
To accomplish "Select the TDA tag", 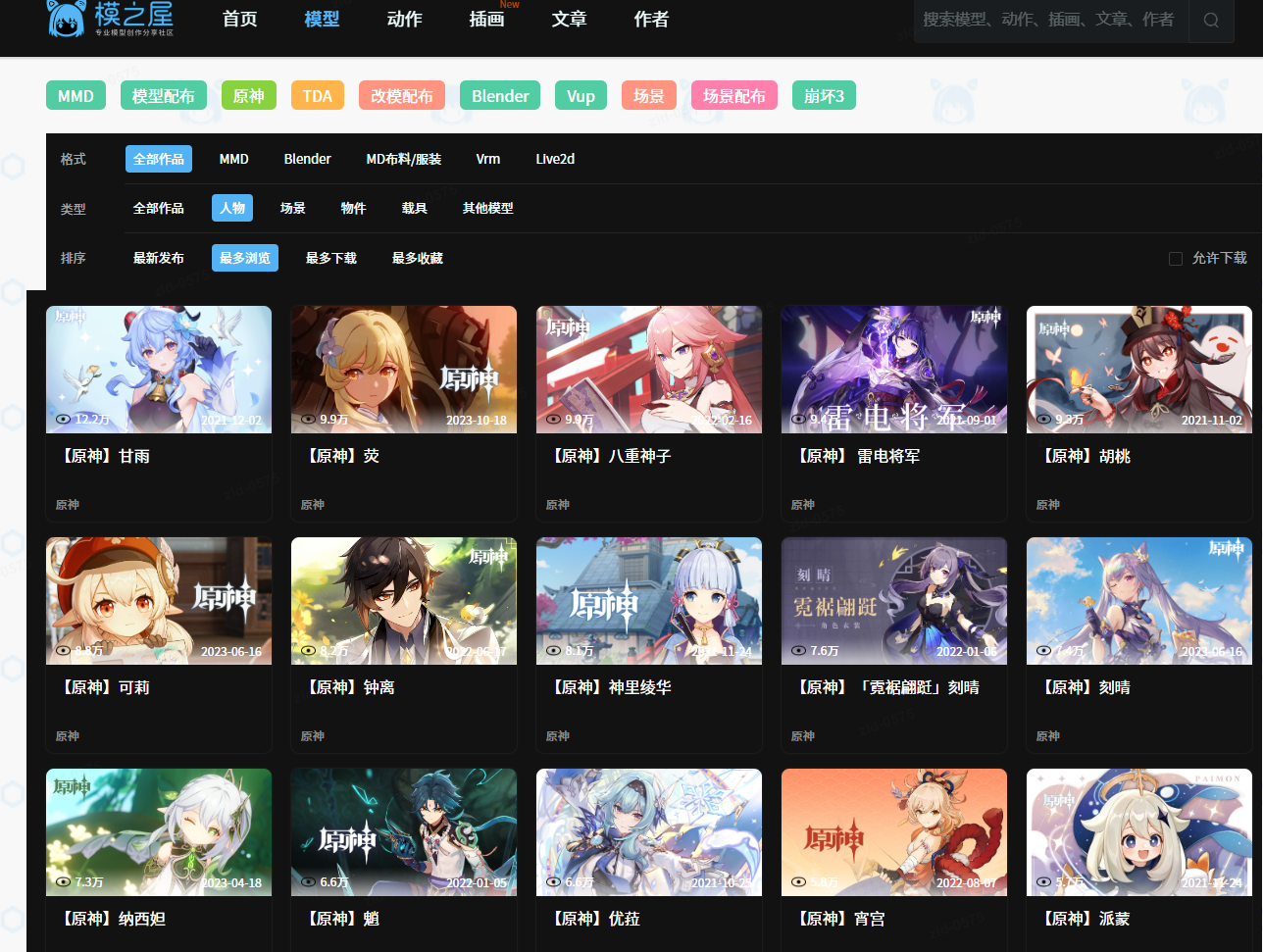I will click(318, 96).
